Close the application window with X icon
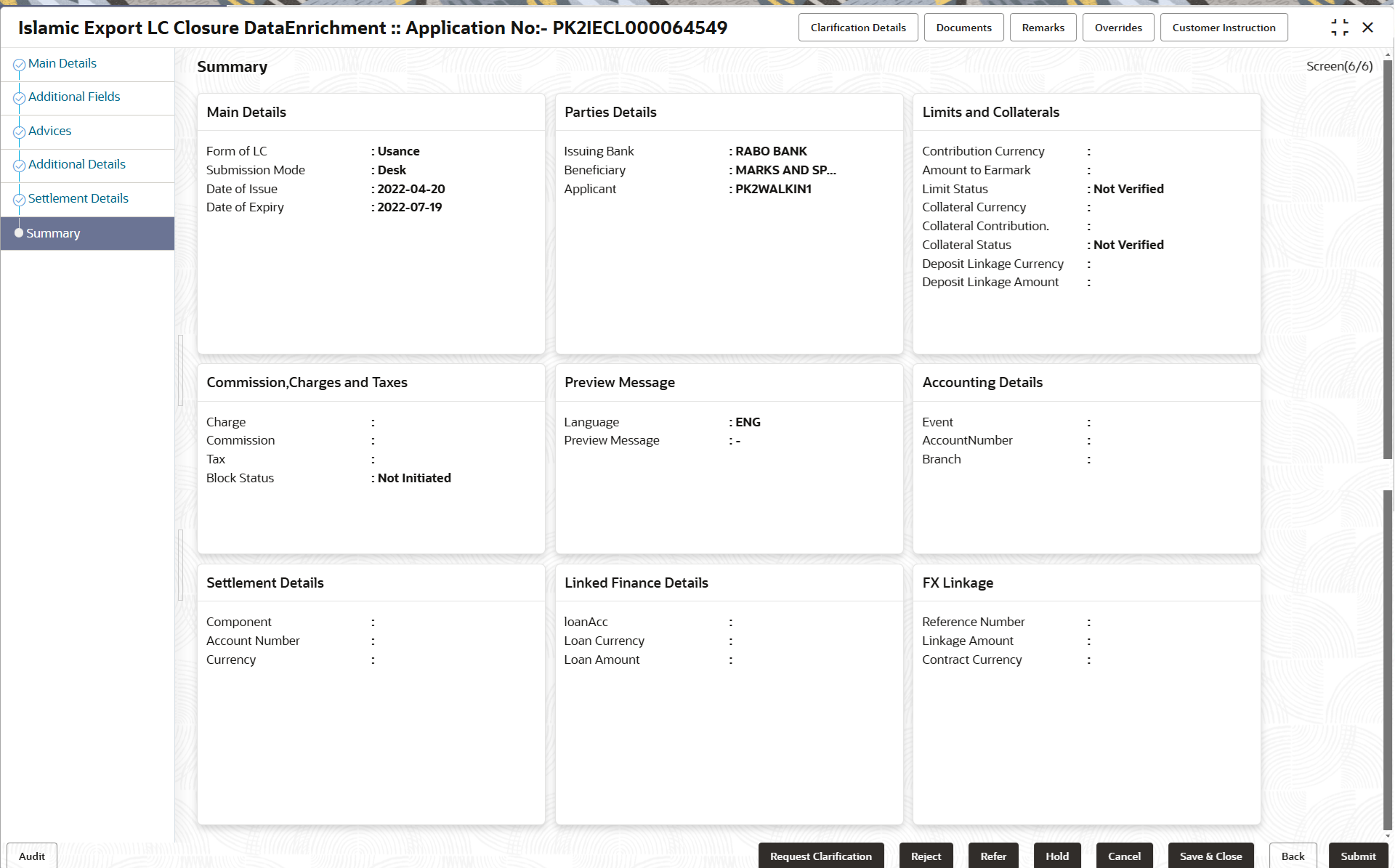Viewport: 1395px width, 868px height. 1367,28
